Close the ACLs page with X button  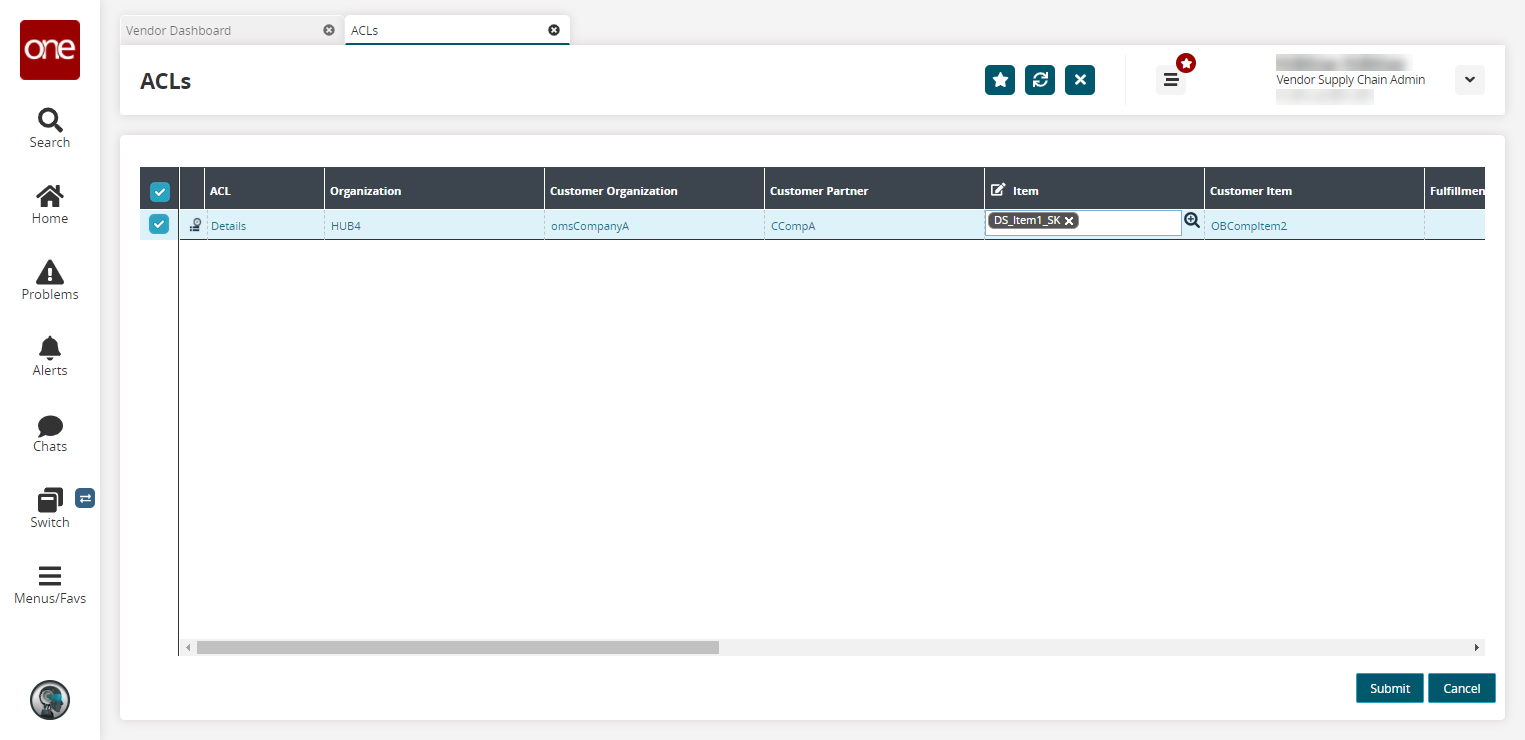coord(1080,80)
